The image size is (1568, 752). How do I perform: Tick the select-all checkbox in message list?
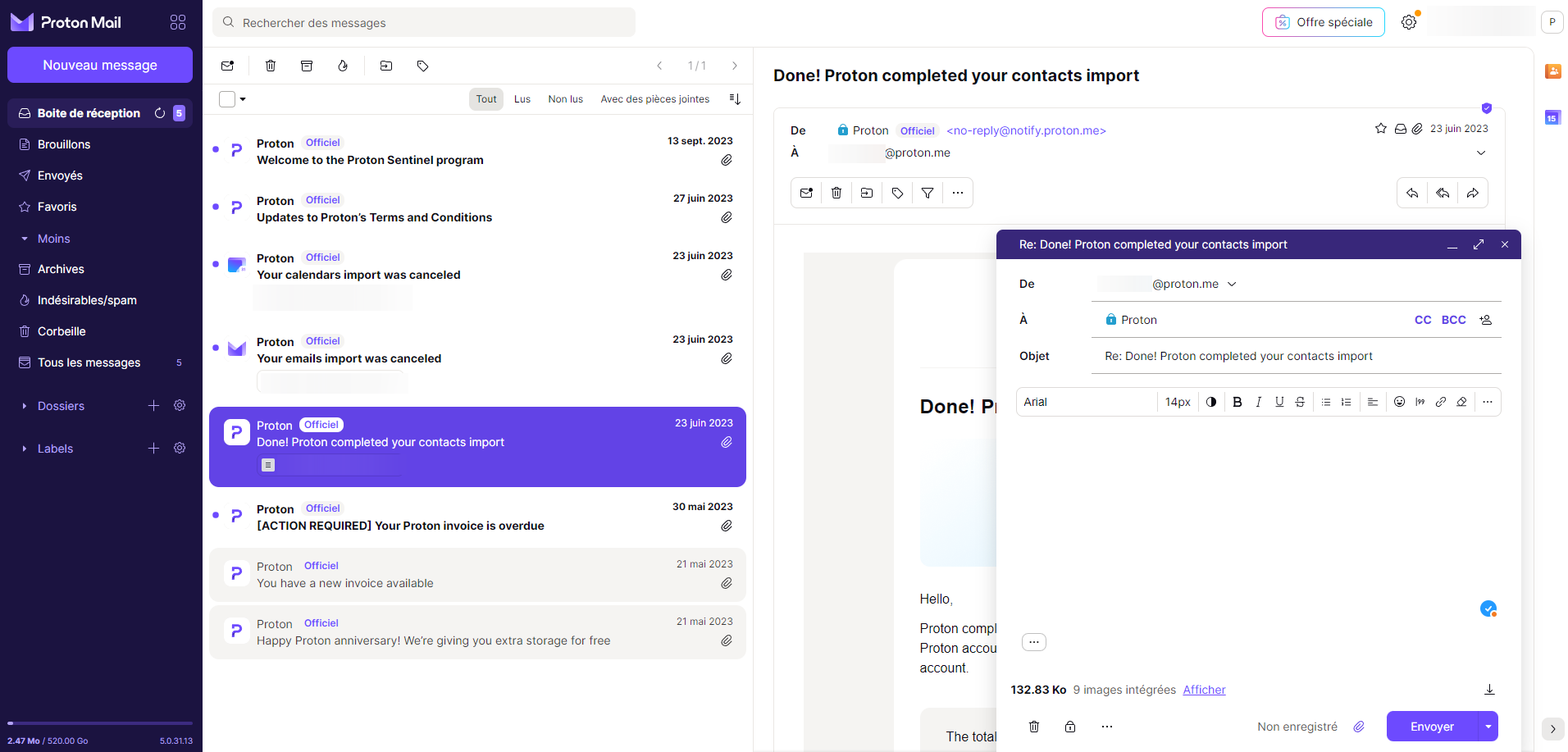(227, 99)
